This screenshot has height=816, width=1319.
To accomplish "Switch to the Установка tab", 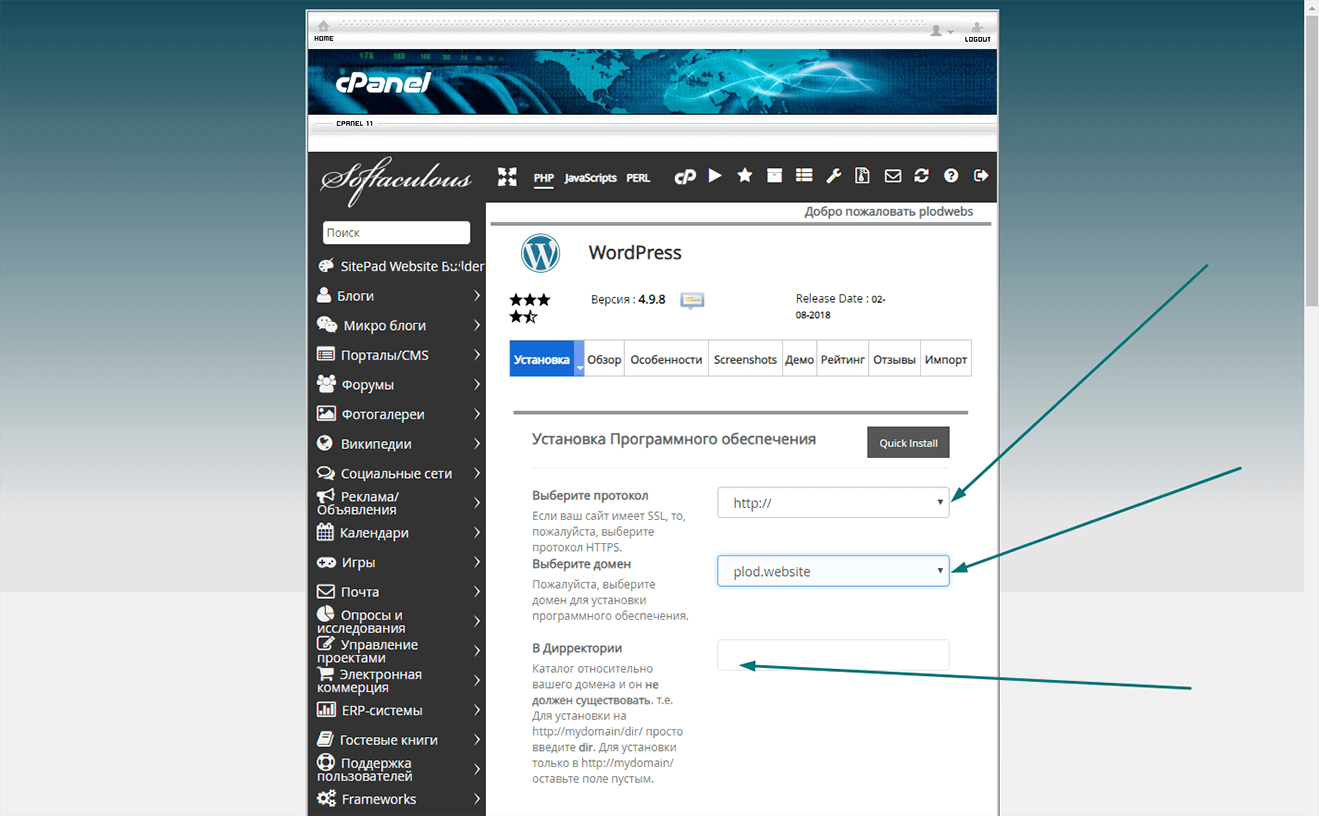I will (542, 359).
